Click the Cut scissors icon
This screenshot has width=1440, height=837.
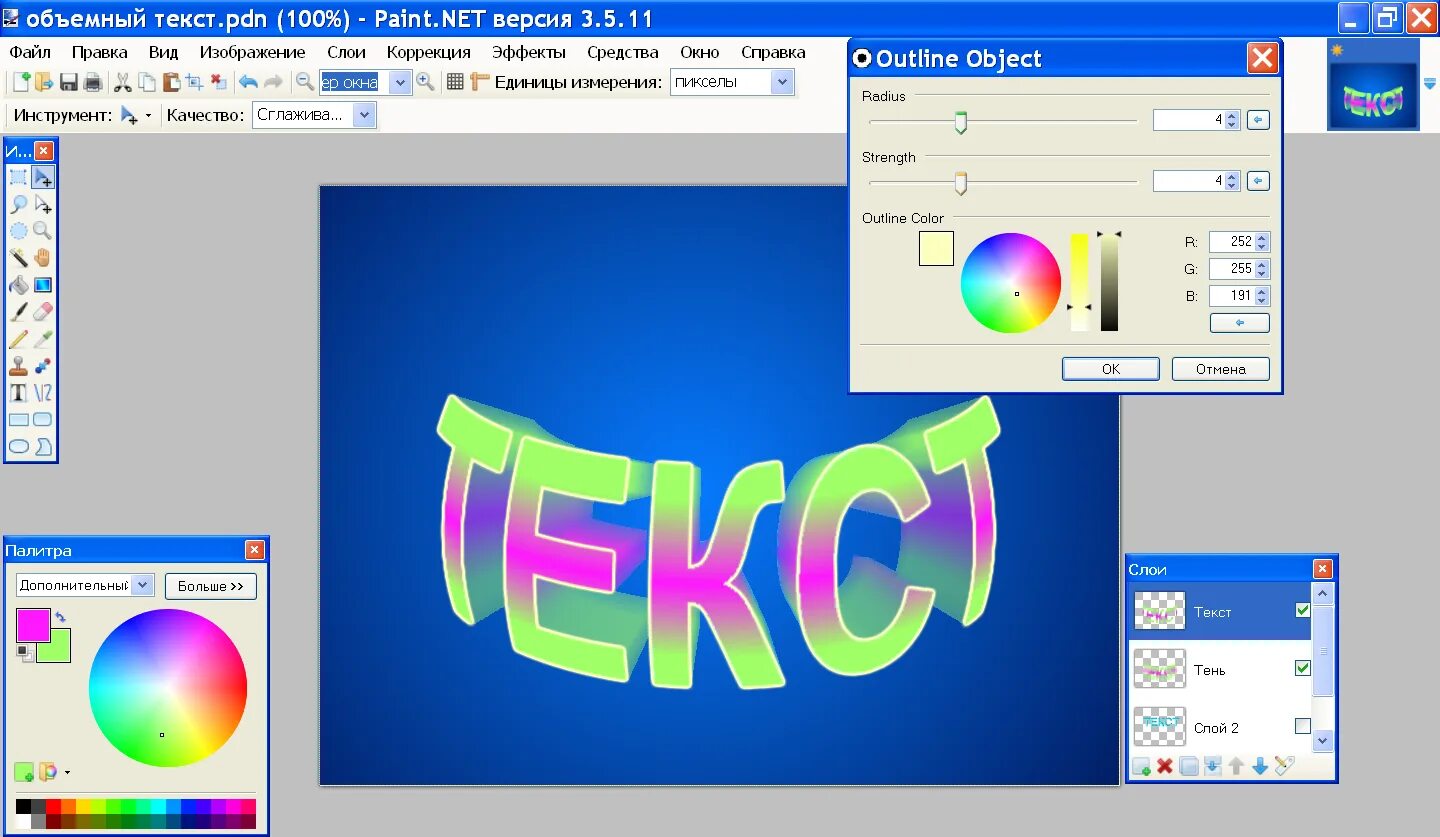pos(123,82)
